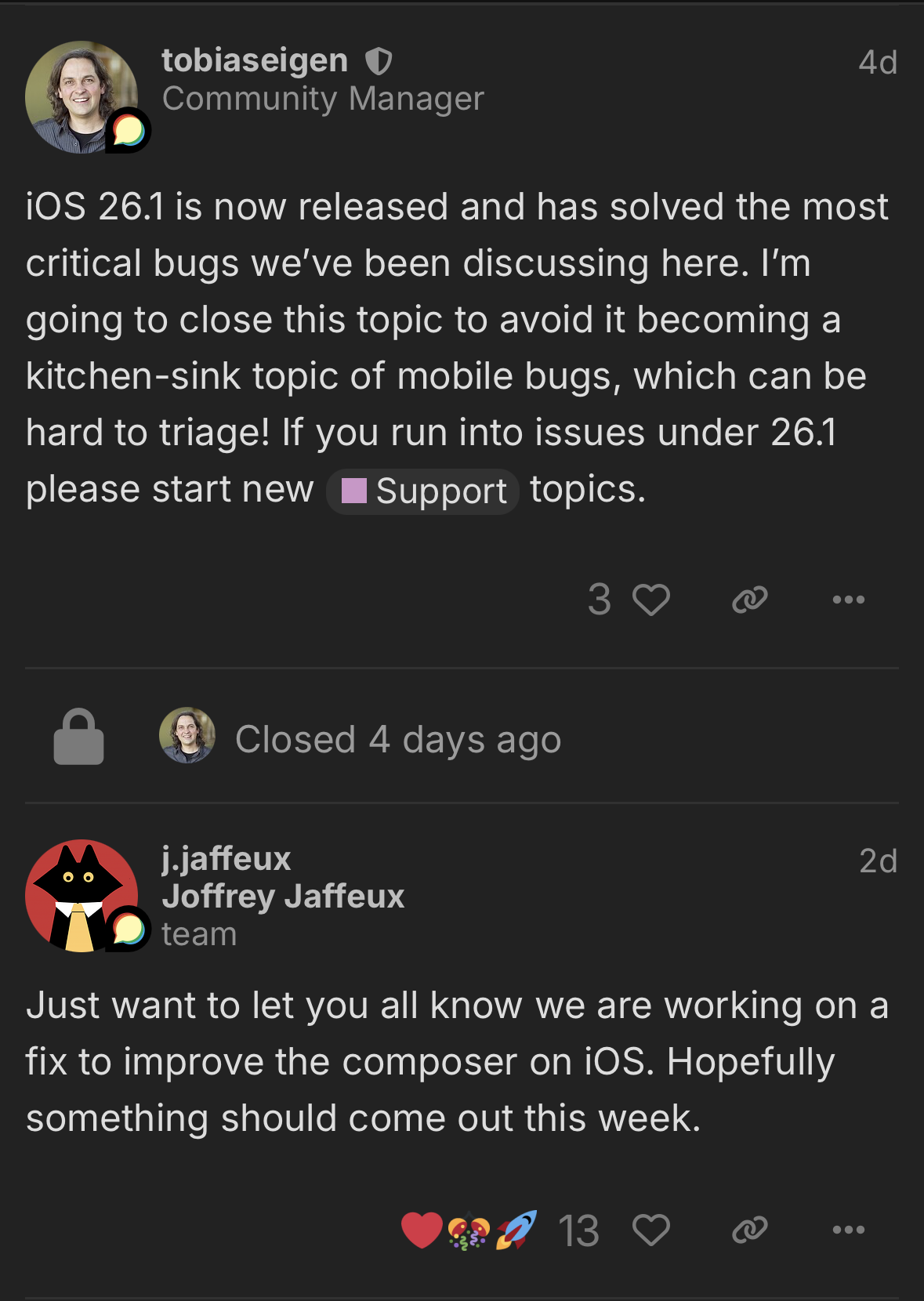Like tobiaseigen's post with the heart
This screenshot has height=1301, width=924.
(x=651, y=600)
